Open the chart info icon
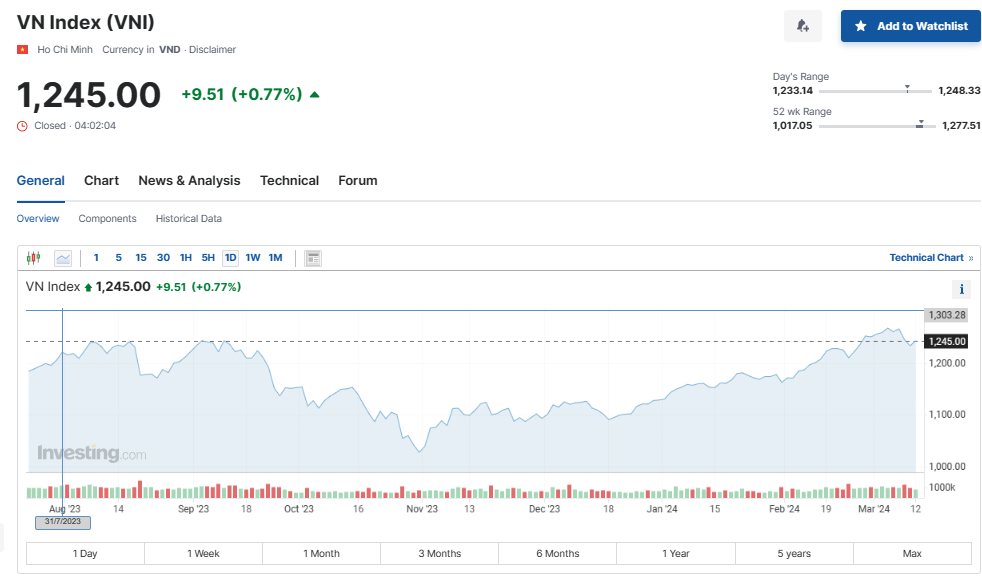 962,289
